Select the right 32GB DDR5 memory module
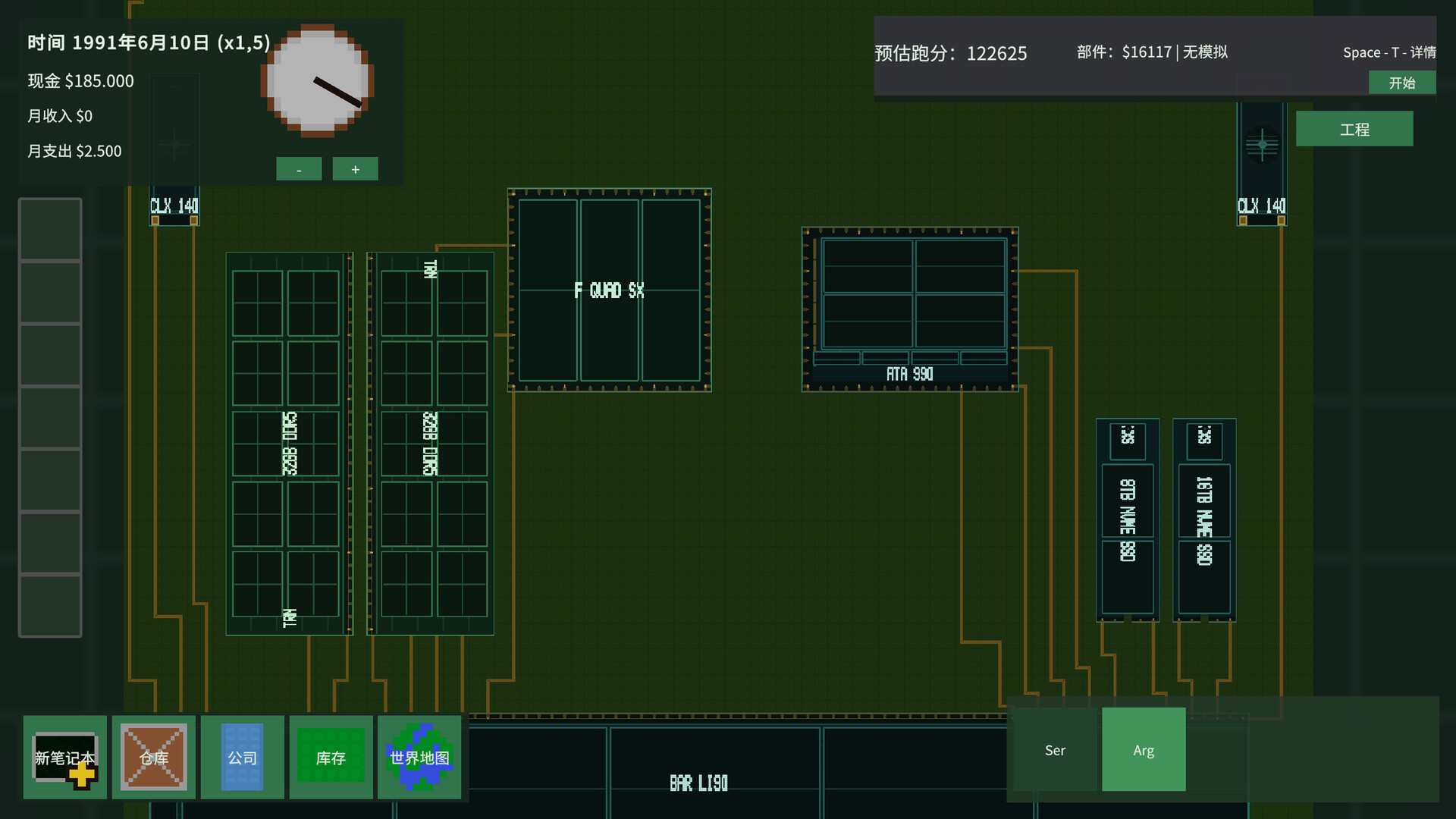1456x819 pixels. point(430,444)
